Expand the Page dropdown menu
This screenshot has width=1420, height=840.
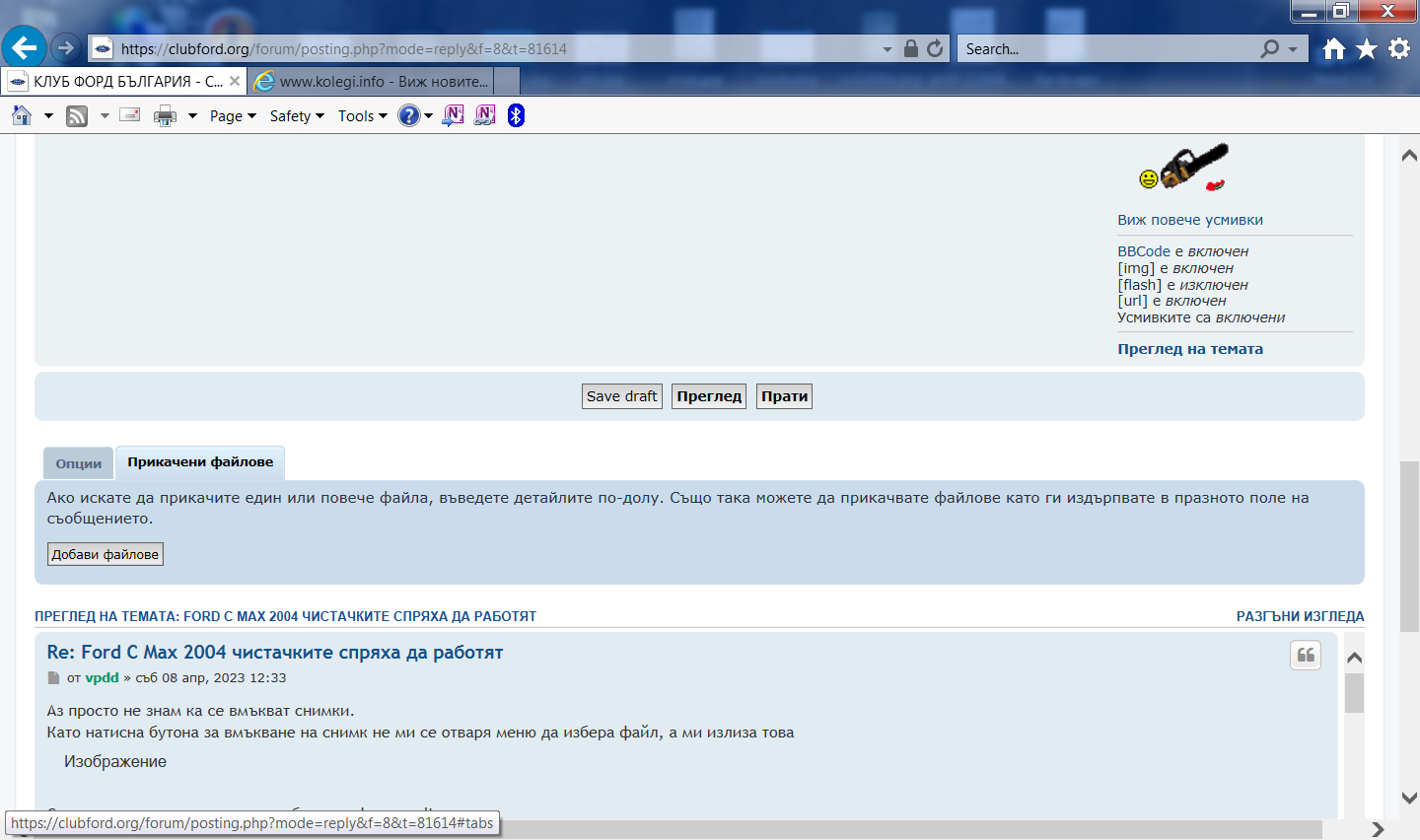pos(233,116)
